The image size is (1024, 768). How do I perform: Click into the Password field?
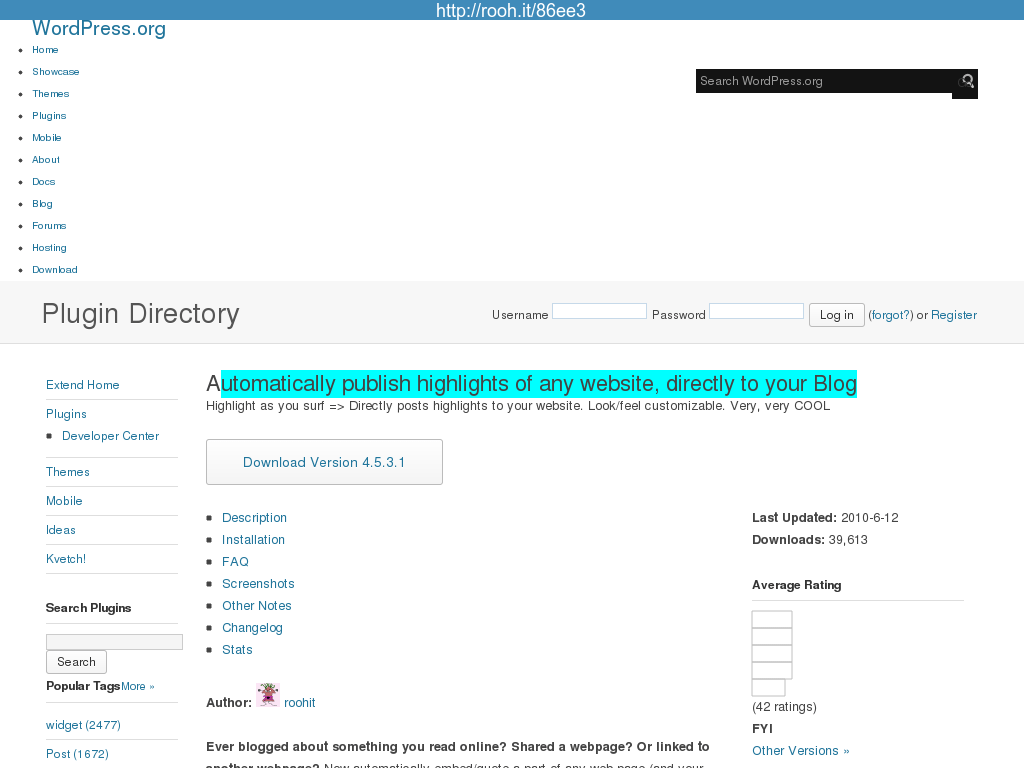pyautogui.click(x=756, y=312)
